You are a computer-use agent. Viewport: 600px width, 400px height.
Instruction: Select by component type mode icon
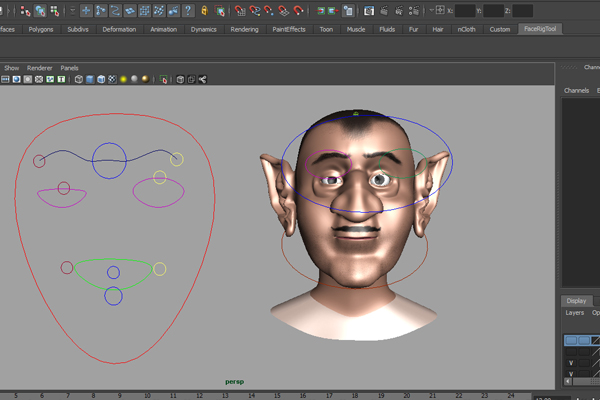(54, 11)
